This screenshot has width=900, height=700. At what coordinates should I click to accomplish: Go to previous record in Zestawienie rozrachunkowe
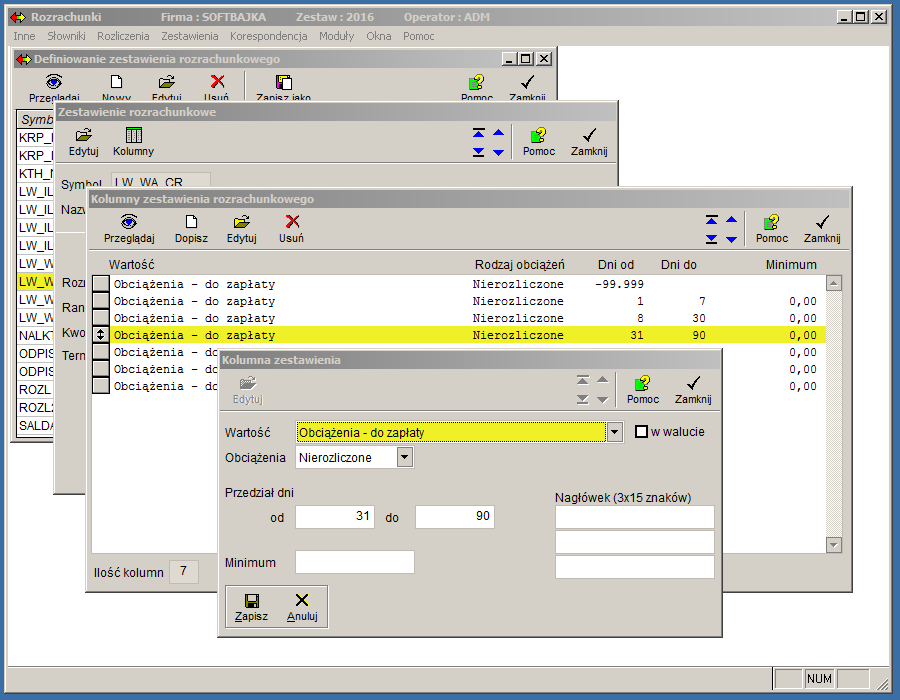[498, 133]
